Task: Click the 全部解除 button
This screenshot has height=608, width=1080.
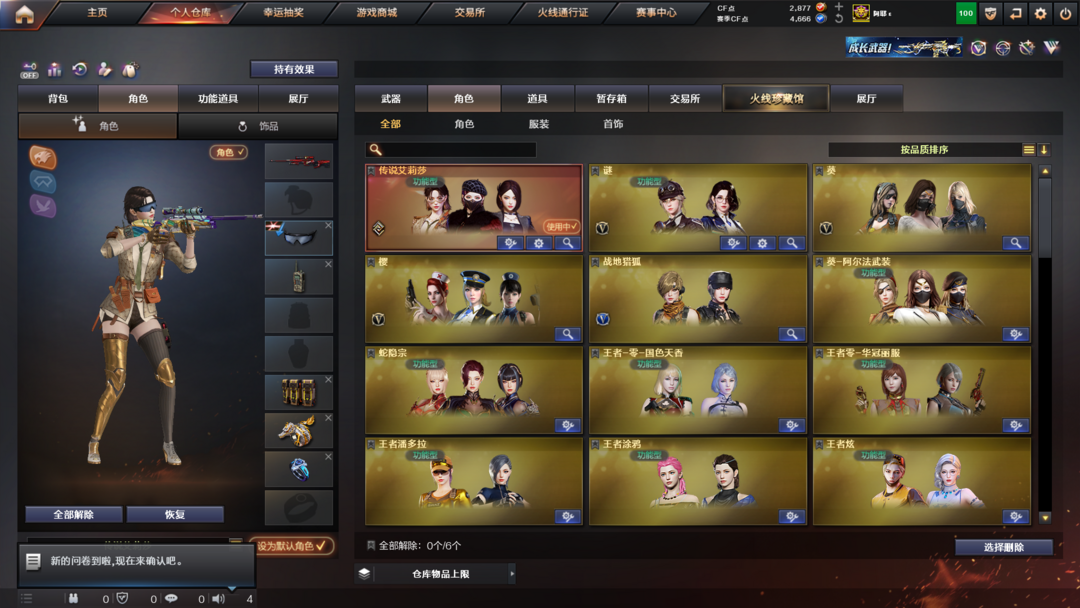Action: click(74, 514)
